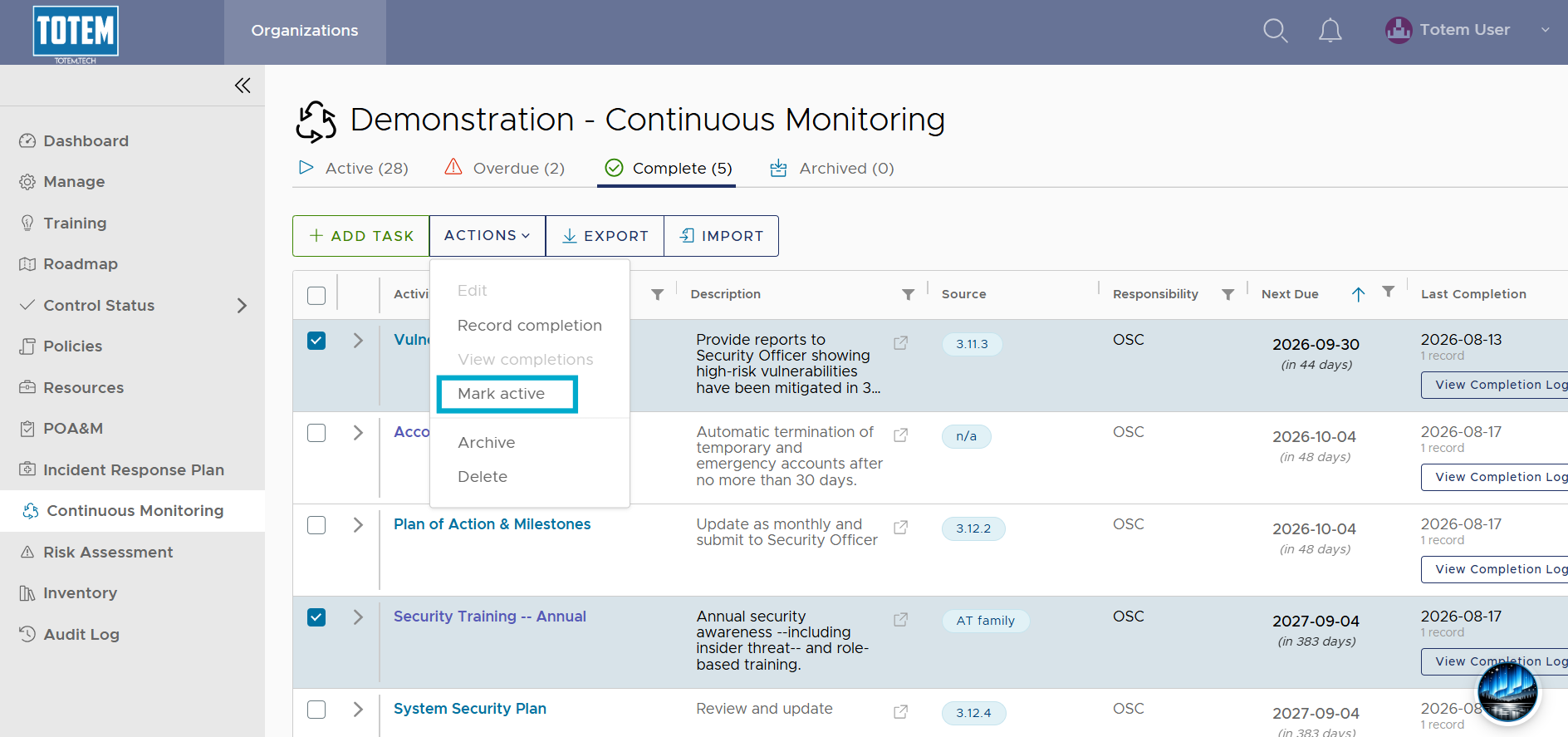Viewport: 1568px width, 737px height.
Task: Switch to the Overdue (2) tab
Action: click(x=505, y=169)
